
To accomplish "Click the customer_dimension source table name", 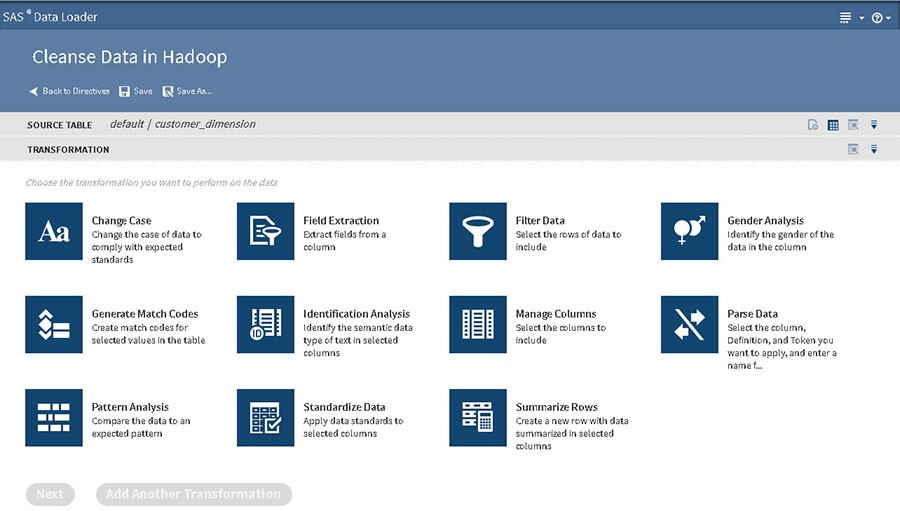I will point(205,124).
